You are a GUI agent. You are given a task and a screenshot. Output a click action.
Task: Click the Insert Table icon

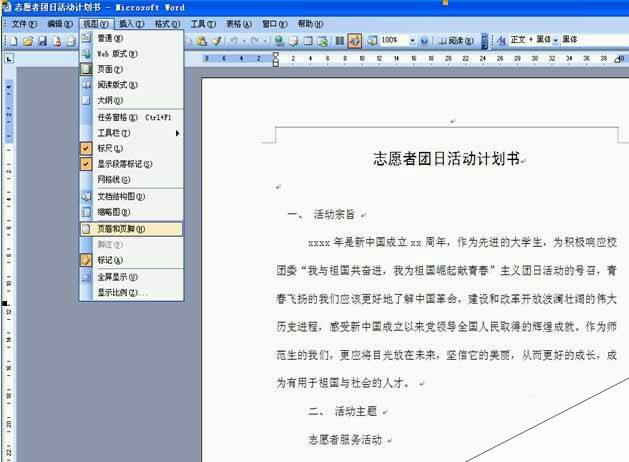point(308,41)
